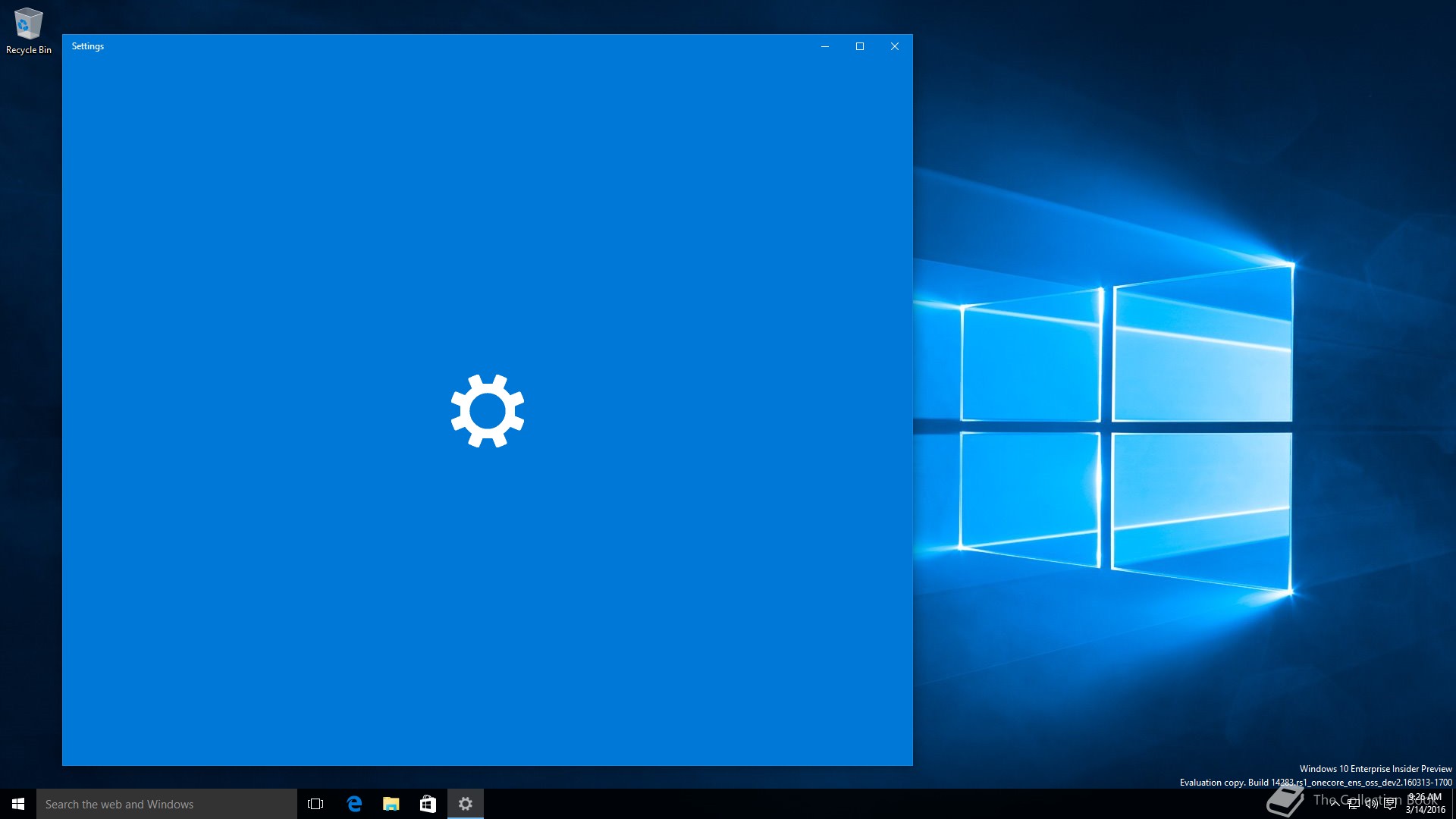Click the Settings window title text
This screenshot has width=1456, height=819.
pos(88,46)
